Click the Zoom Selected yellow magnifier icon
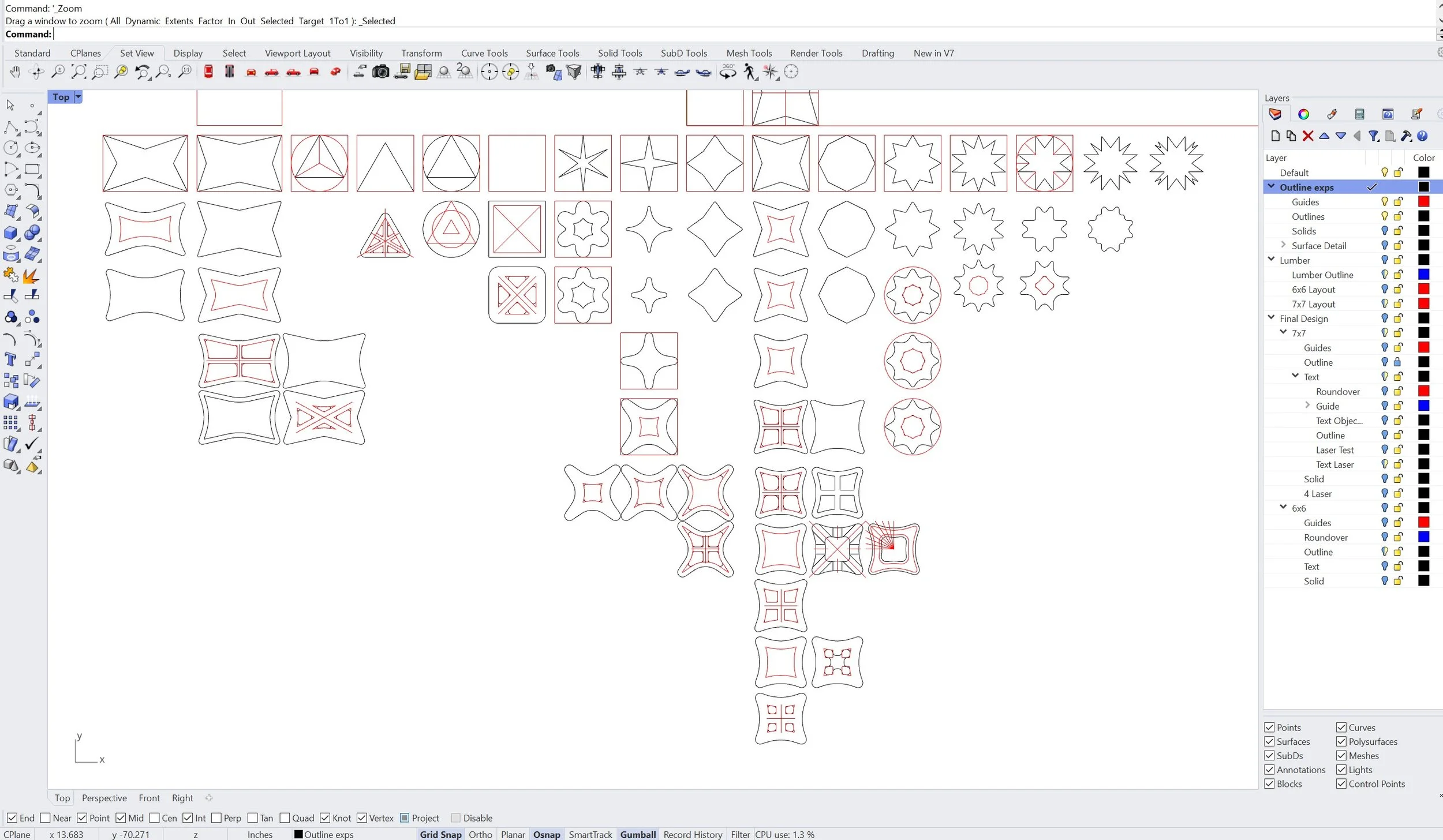The width and height of the screenshot is (1443, 840). [x=121, y=72]
